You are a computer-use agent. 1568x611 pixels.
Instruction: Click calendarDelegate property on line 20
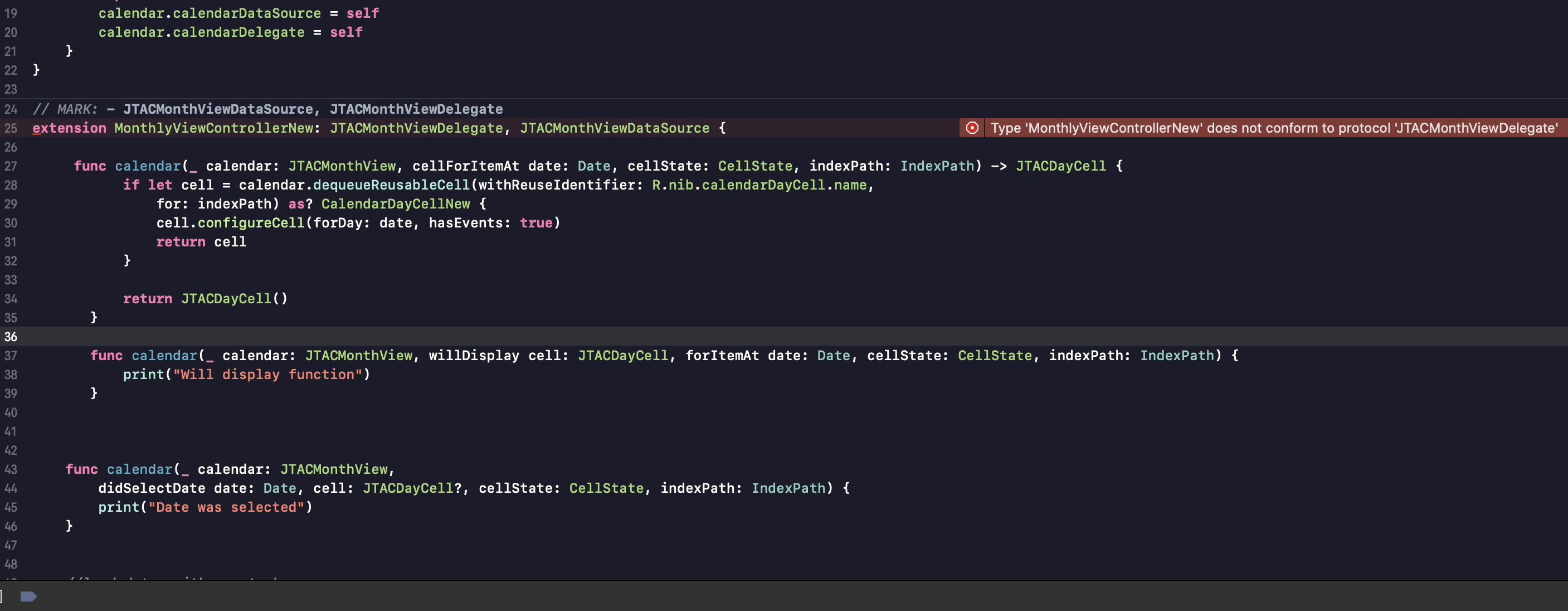coord(238,32)
